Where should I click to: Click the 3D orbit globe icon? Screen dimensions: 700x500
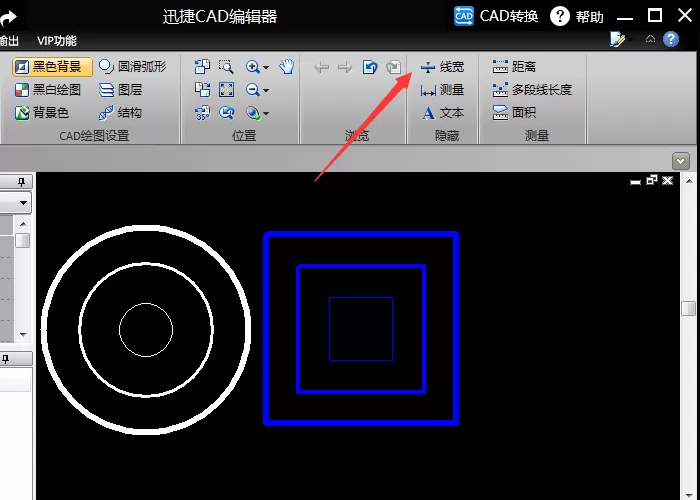(253, 113)
